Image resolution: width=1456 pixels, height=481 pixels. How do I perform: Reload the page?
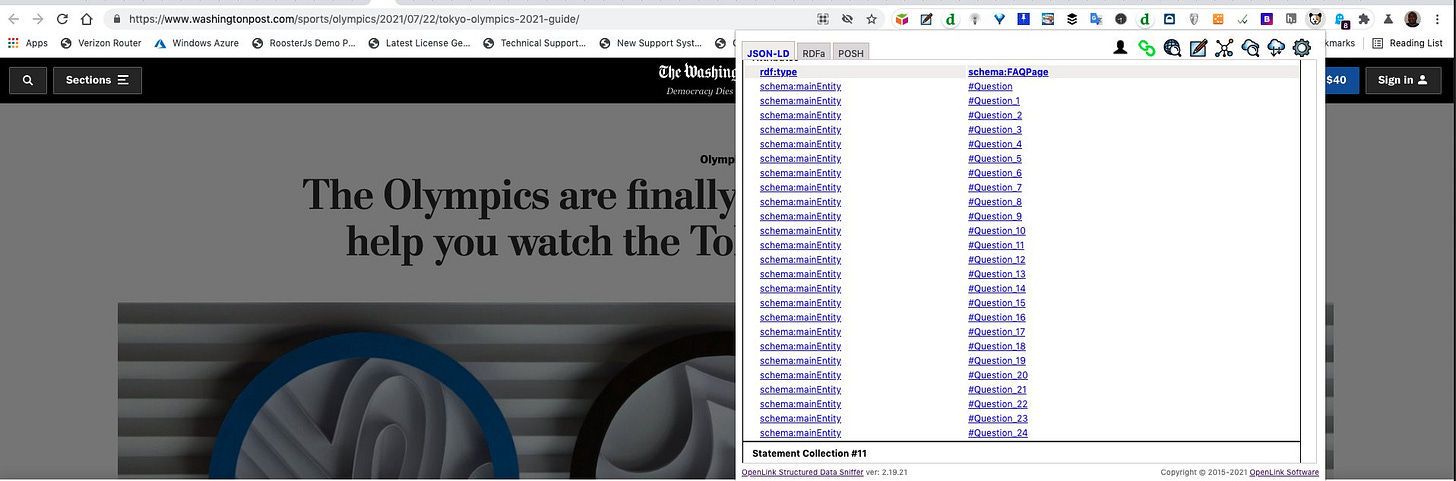[x=62, y=19]
